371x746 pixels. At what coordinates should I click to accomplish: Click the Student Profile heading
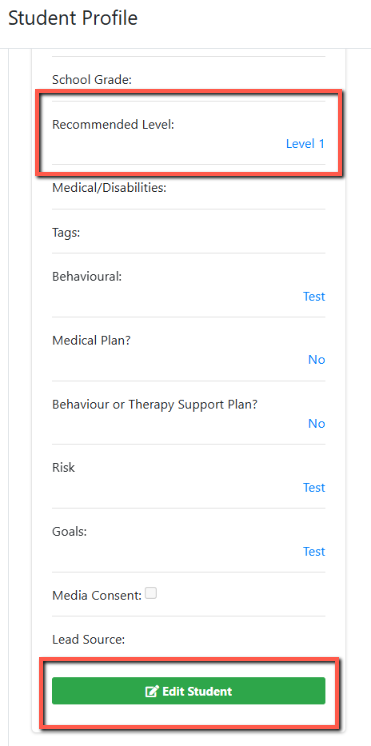(73, 18)
